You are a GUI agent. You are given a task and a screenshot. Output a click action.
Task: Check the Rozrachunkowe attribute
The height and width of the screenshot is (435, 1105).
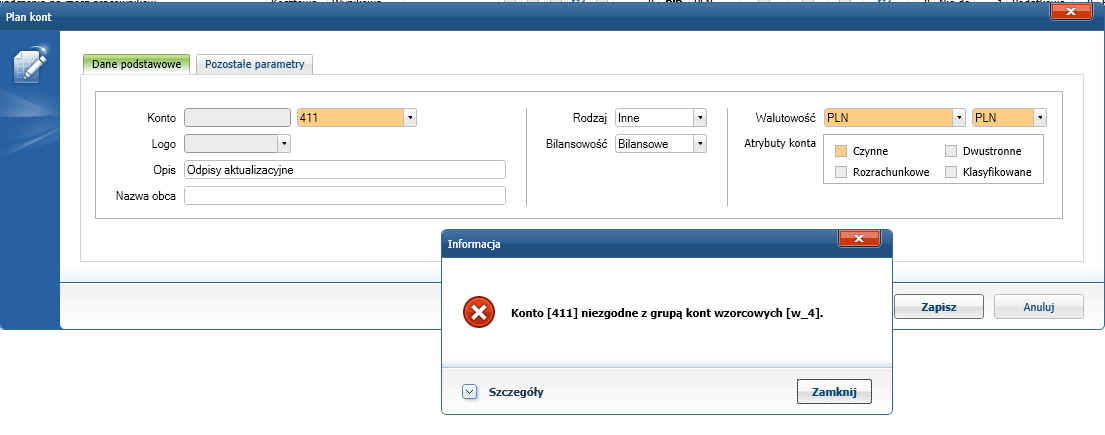point(841,172)
